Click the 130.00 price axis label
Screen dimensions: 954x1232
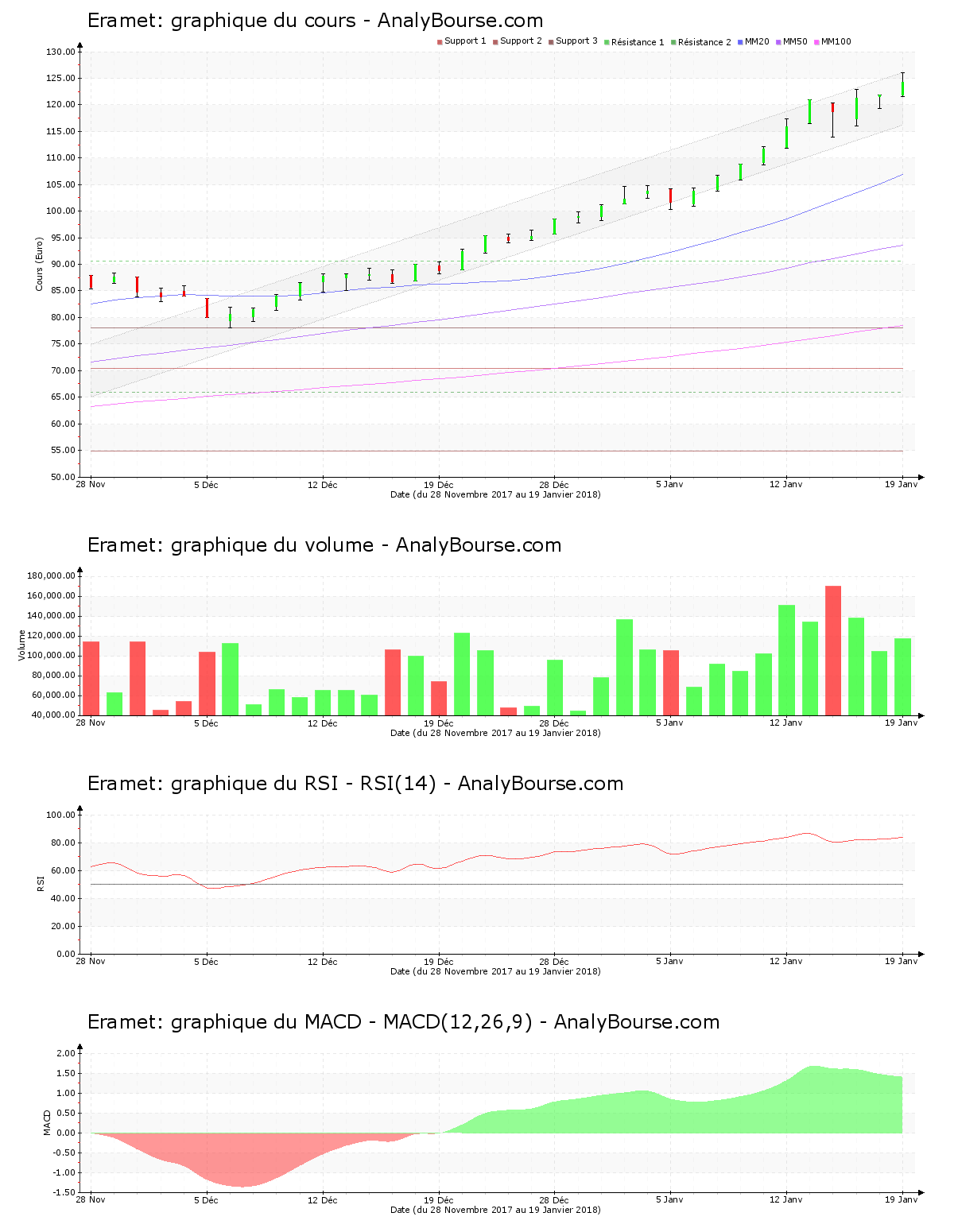click(x=60, y=52)
